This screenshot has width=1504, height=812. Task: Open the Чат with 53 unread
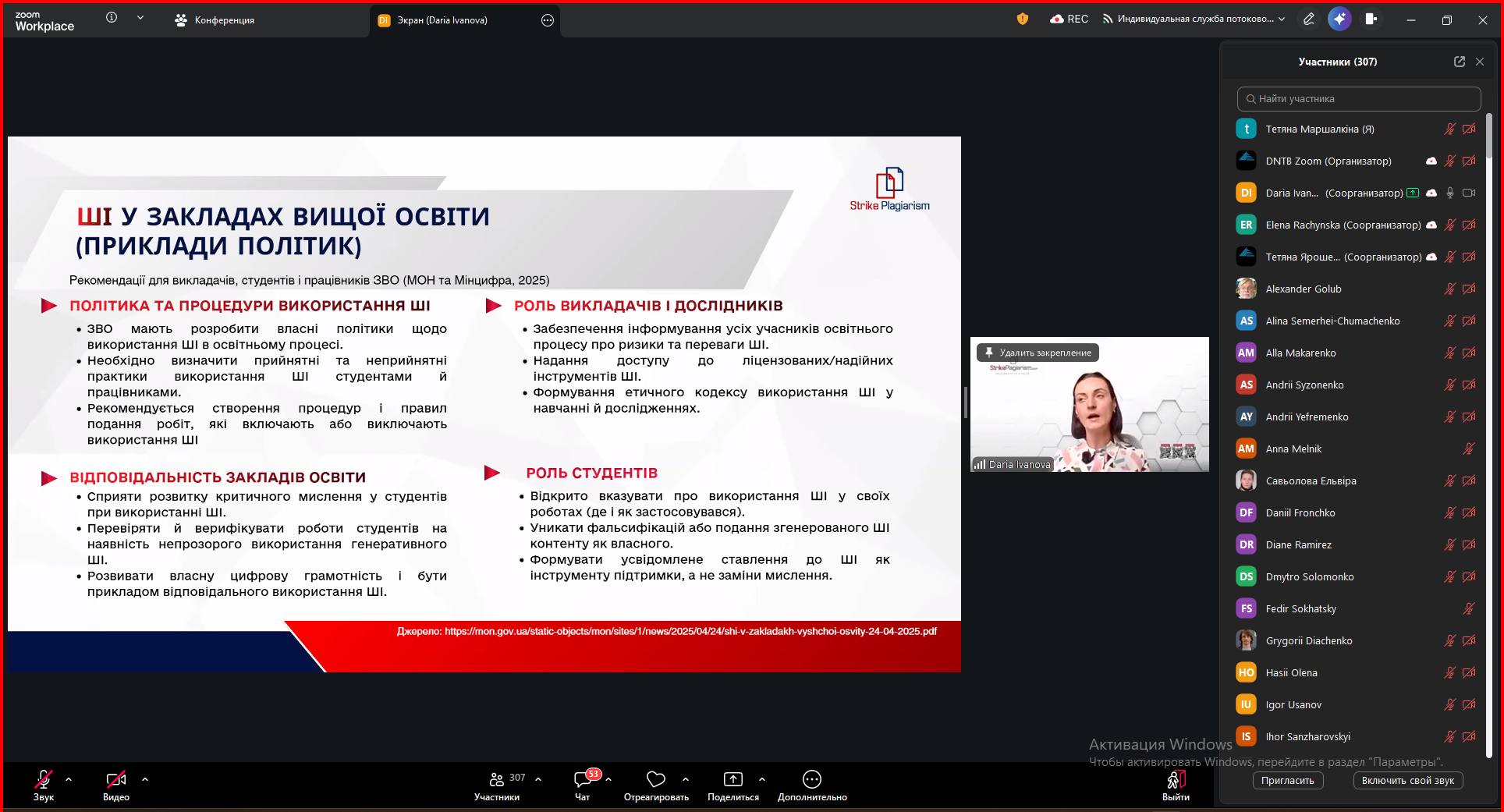584,785
